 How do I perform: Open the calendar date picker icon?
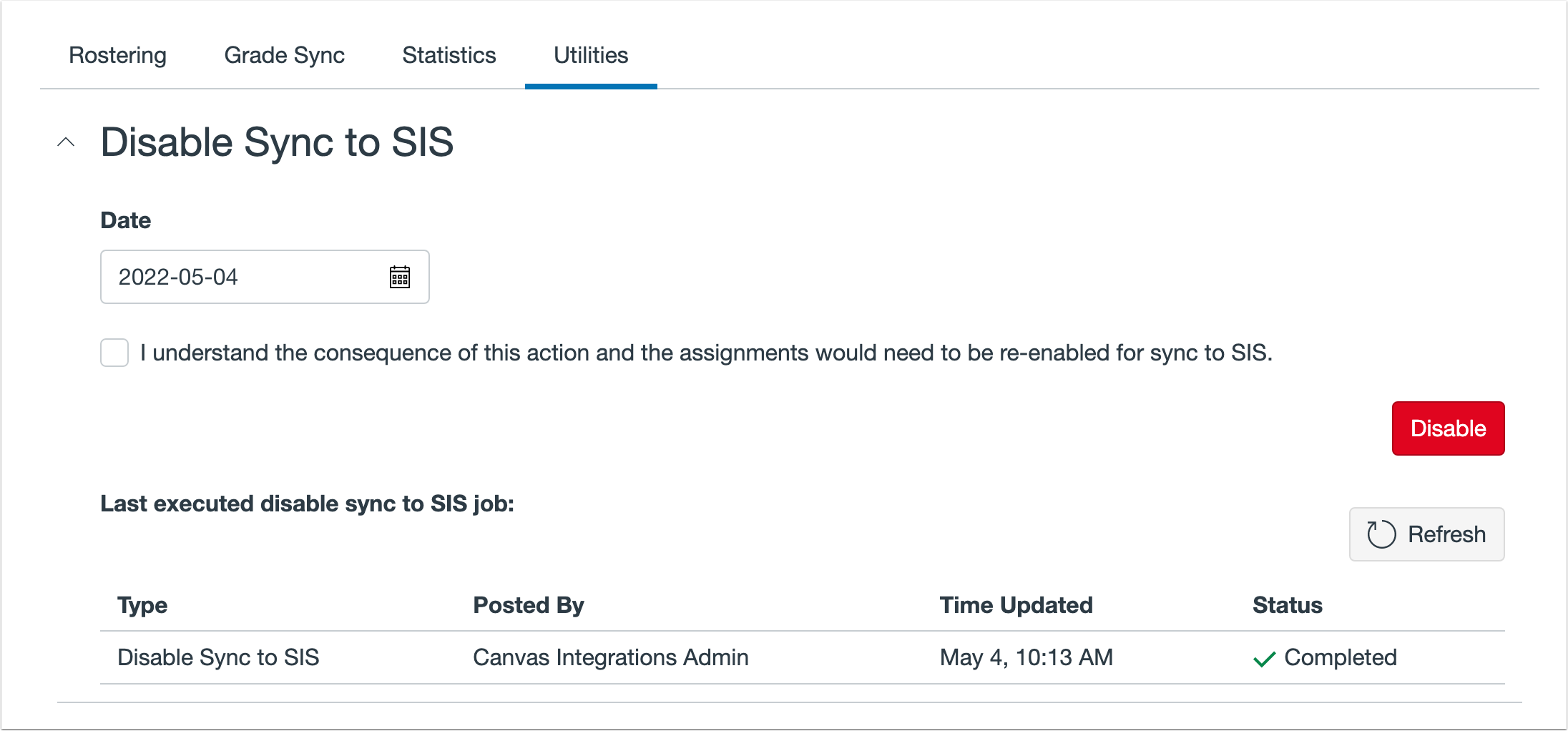coord(400,277)
